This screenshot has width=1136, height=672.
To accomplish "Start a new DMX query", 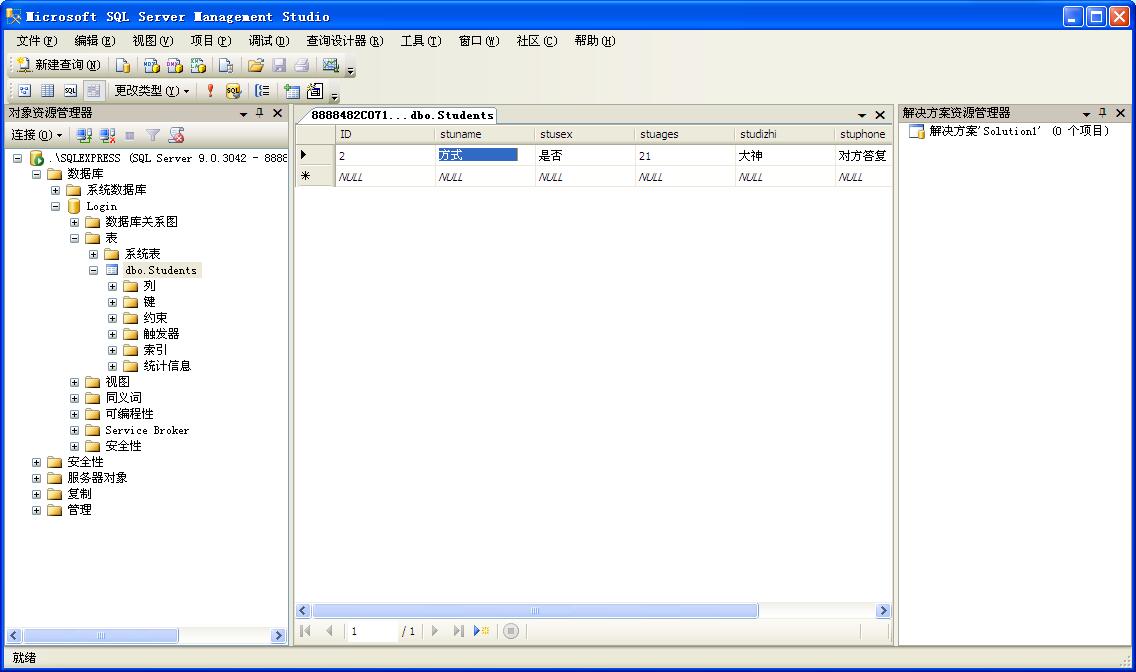I will click(x=175, y=66).
